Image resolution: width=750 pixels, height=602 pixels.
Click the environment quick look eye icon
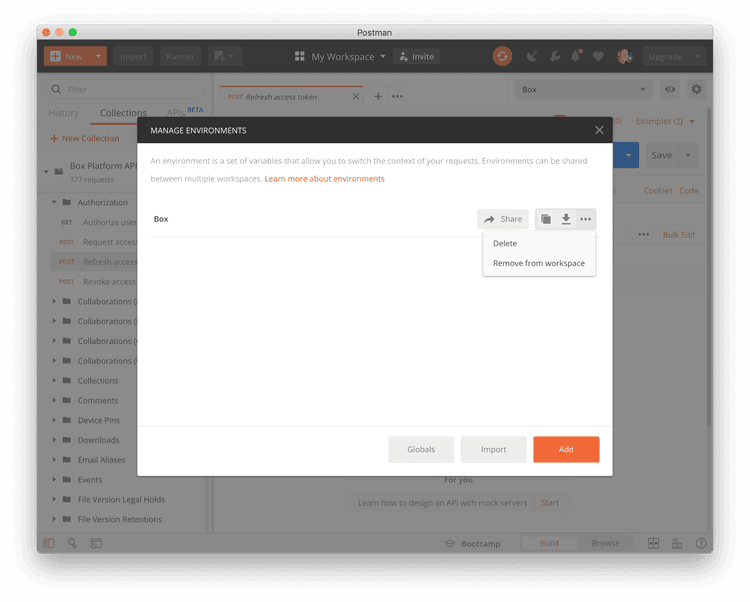pyautogui.click(x=670, y=89)
